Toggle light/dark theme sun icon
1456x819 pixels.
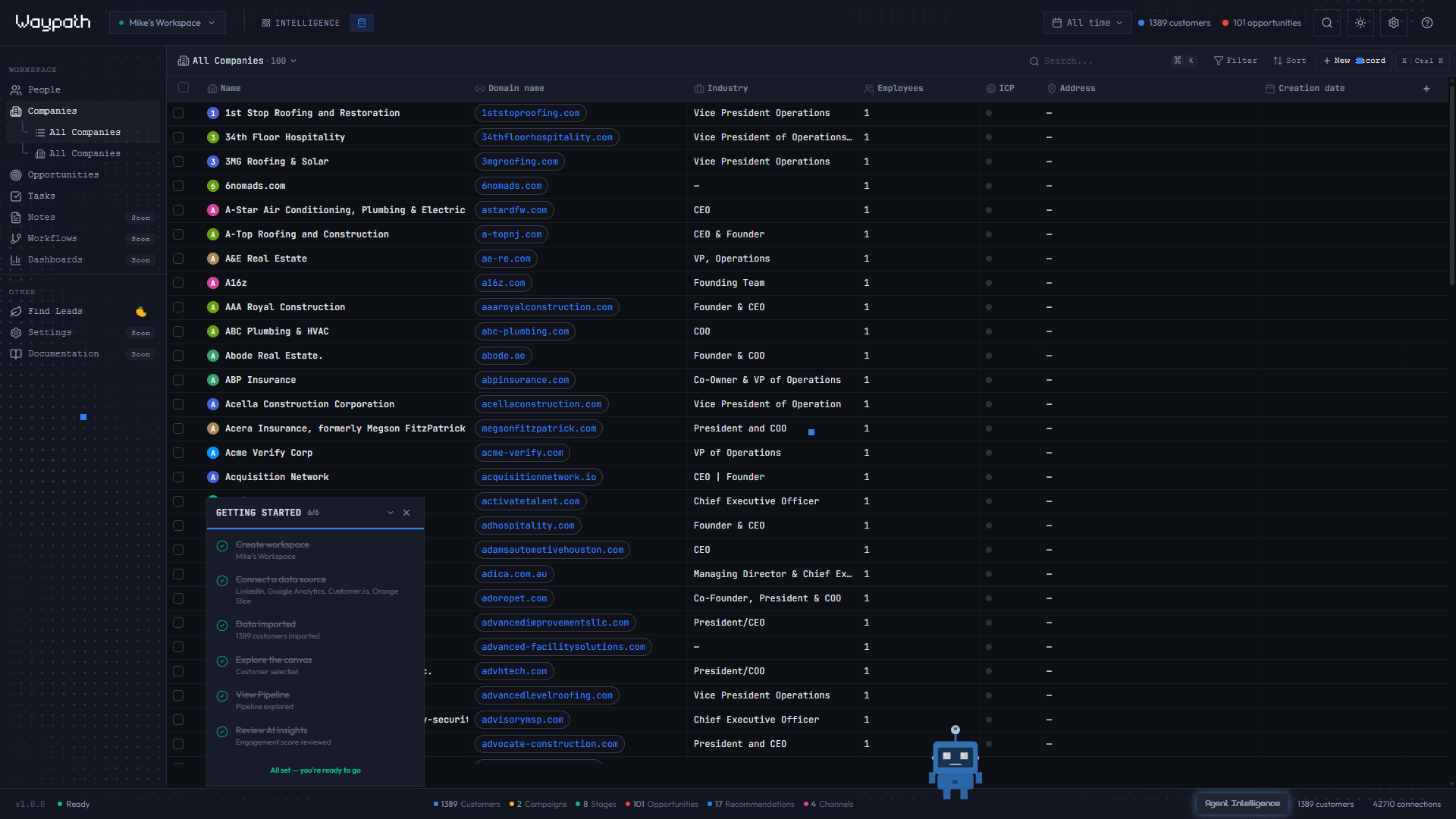(x=1360, y=23)
